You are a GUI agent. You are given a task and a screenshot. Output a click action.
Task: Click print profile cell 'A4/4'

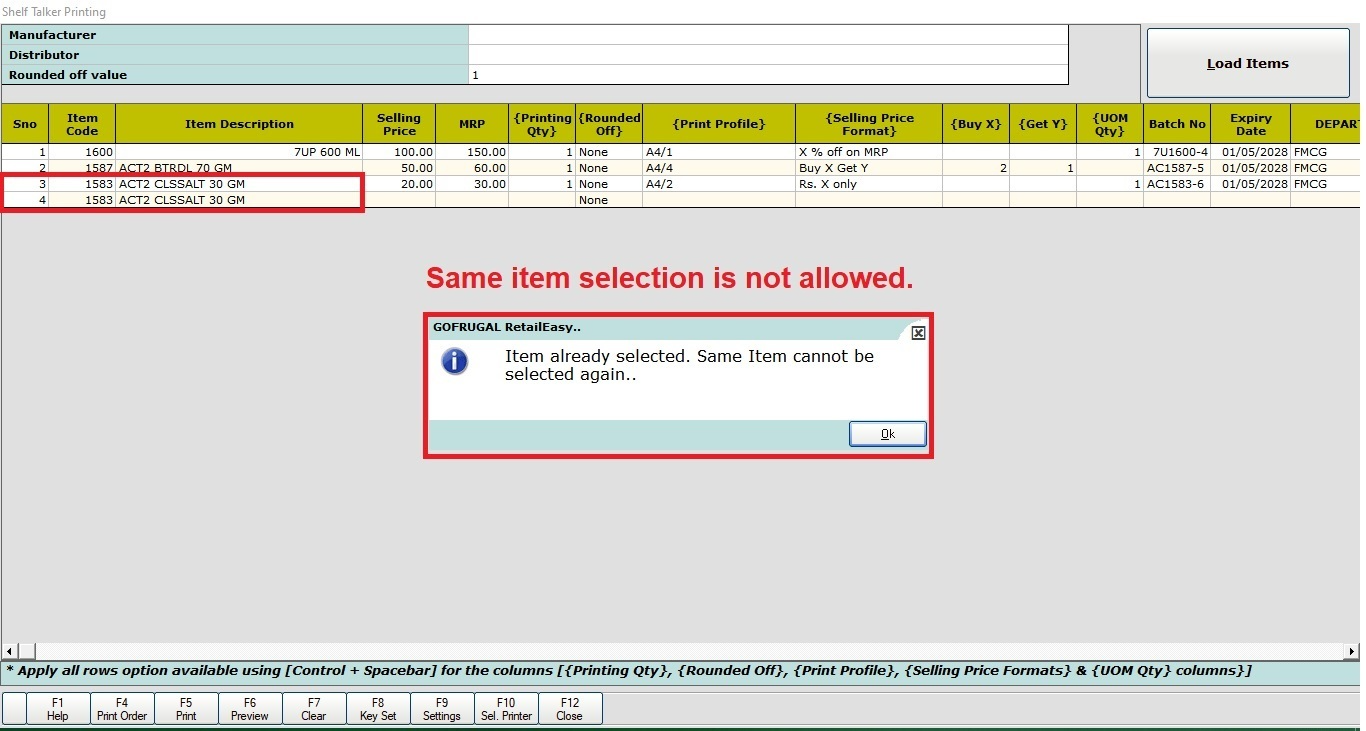point(719,168)
